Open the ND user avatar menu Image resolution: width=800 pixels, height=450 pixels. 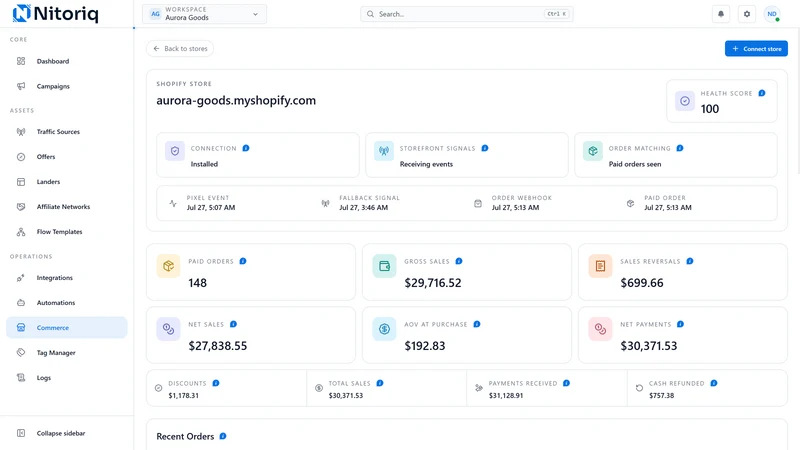click(x=772, y=14)
